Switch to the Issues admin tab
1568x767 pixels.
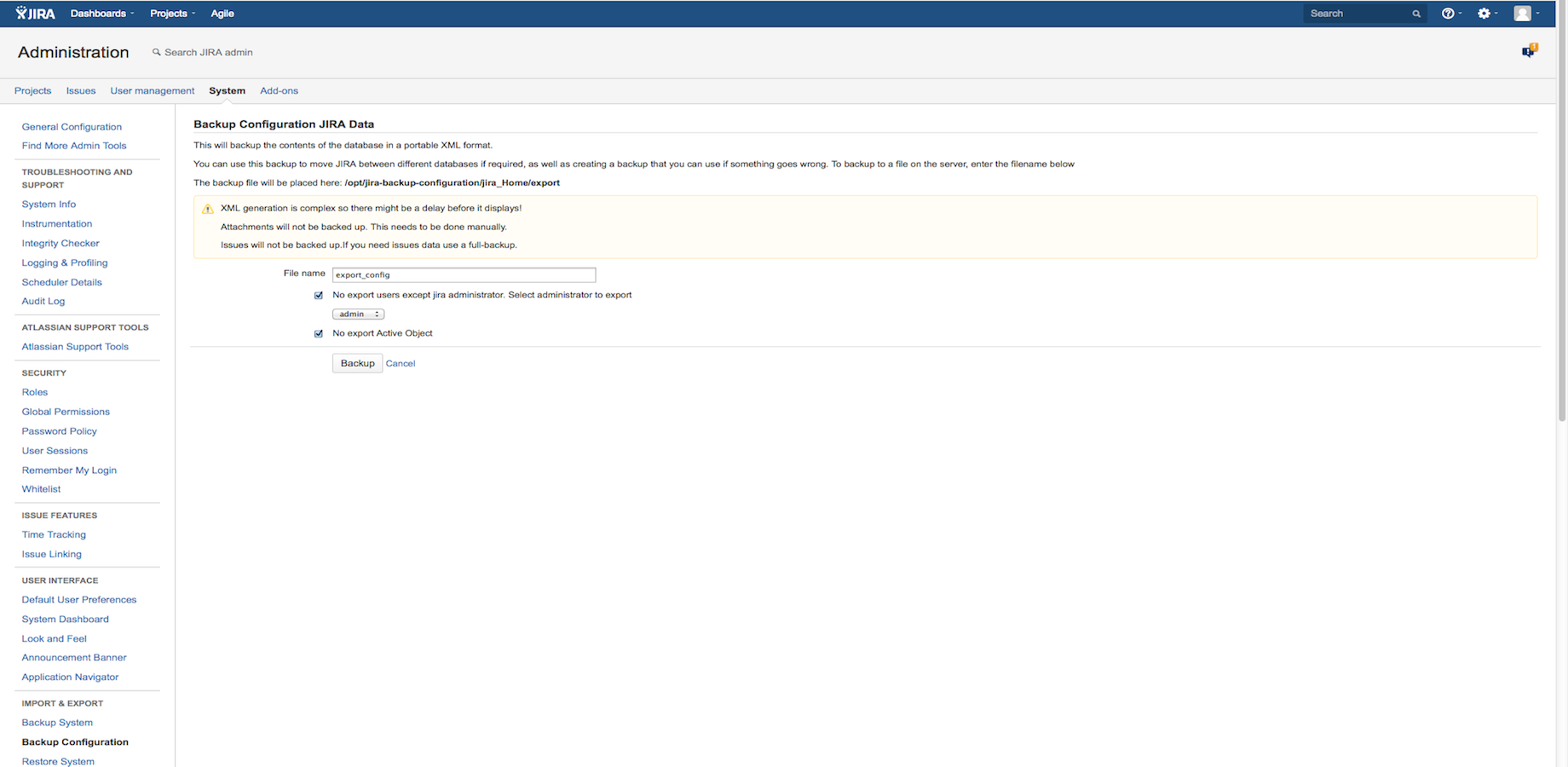click(81, 90)
